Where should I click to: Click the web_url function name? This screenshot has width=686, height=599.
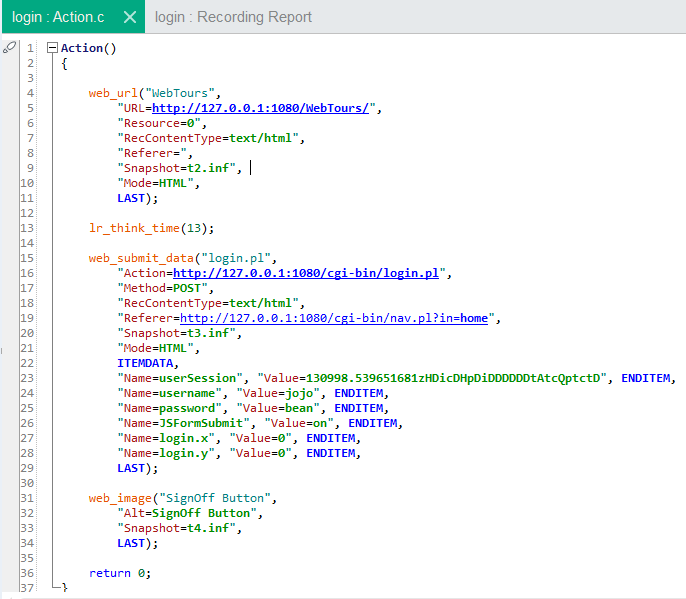[113, 93]
